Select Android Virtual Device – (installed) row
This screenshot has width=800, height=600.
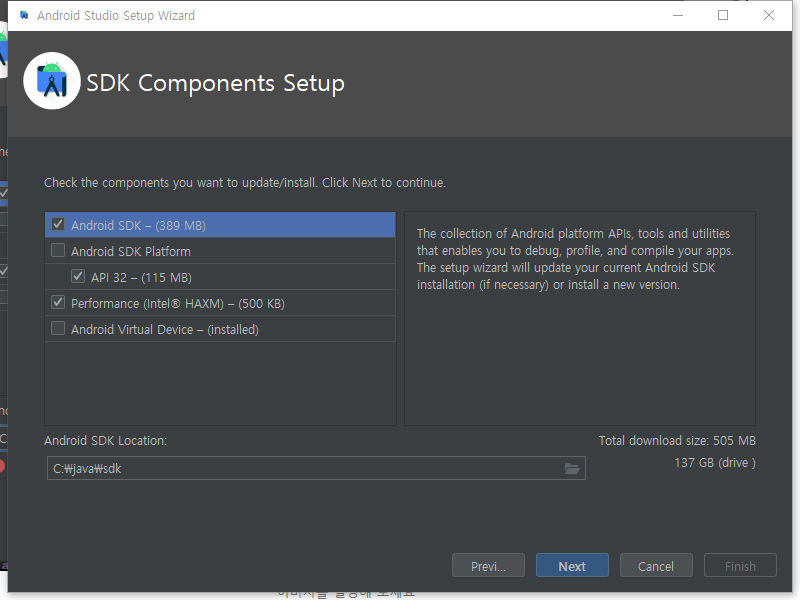click(x=220, y=329)
